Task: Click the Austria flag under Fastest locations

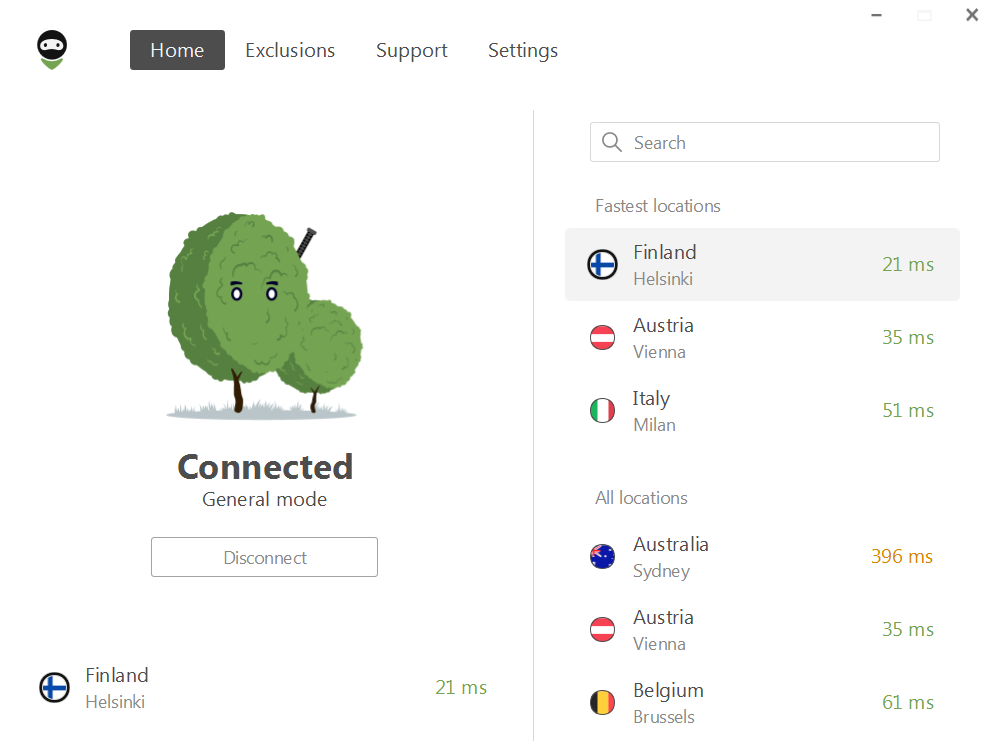Action: pos(602,337)
